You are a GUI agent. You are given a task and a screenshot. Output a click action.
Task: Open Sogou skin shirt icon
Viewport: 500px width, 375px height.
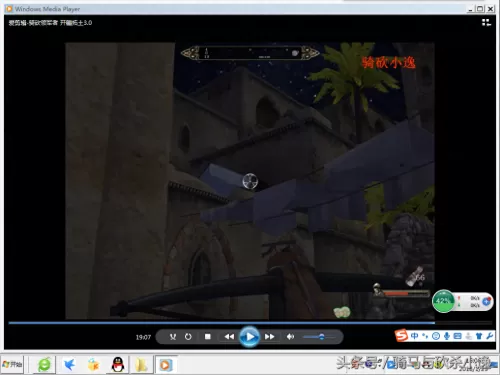point(479,336)
